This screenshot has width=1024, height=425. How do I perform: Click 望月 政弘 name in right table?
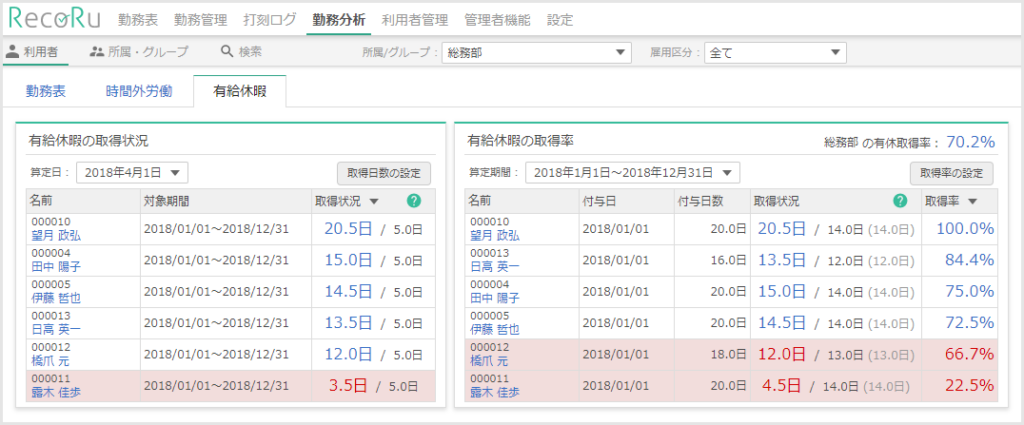click(x=494, y=236)
